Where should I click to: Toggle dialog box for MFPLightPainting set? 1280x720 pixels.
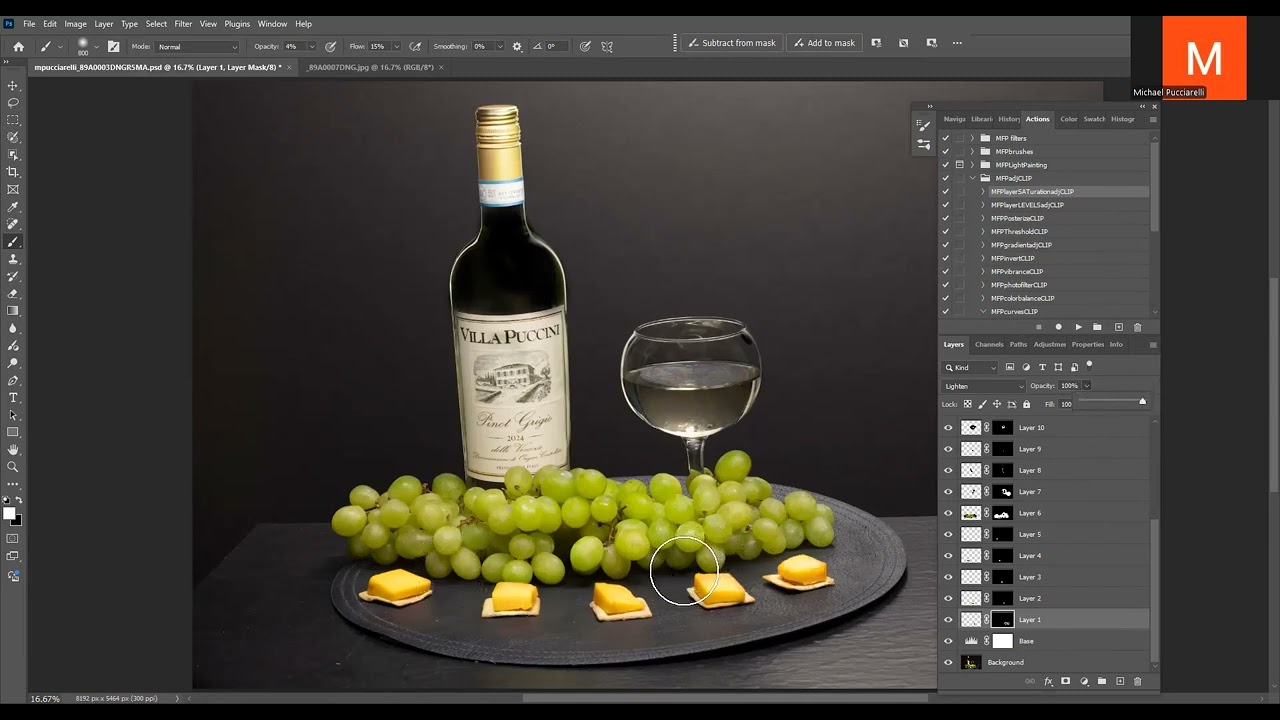point(959,165)
